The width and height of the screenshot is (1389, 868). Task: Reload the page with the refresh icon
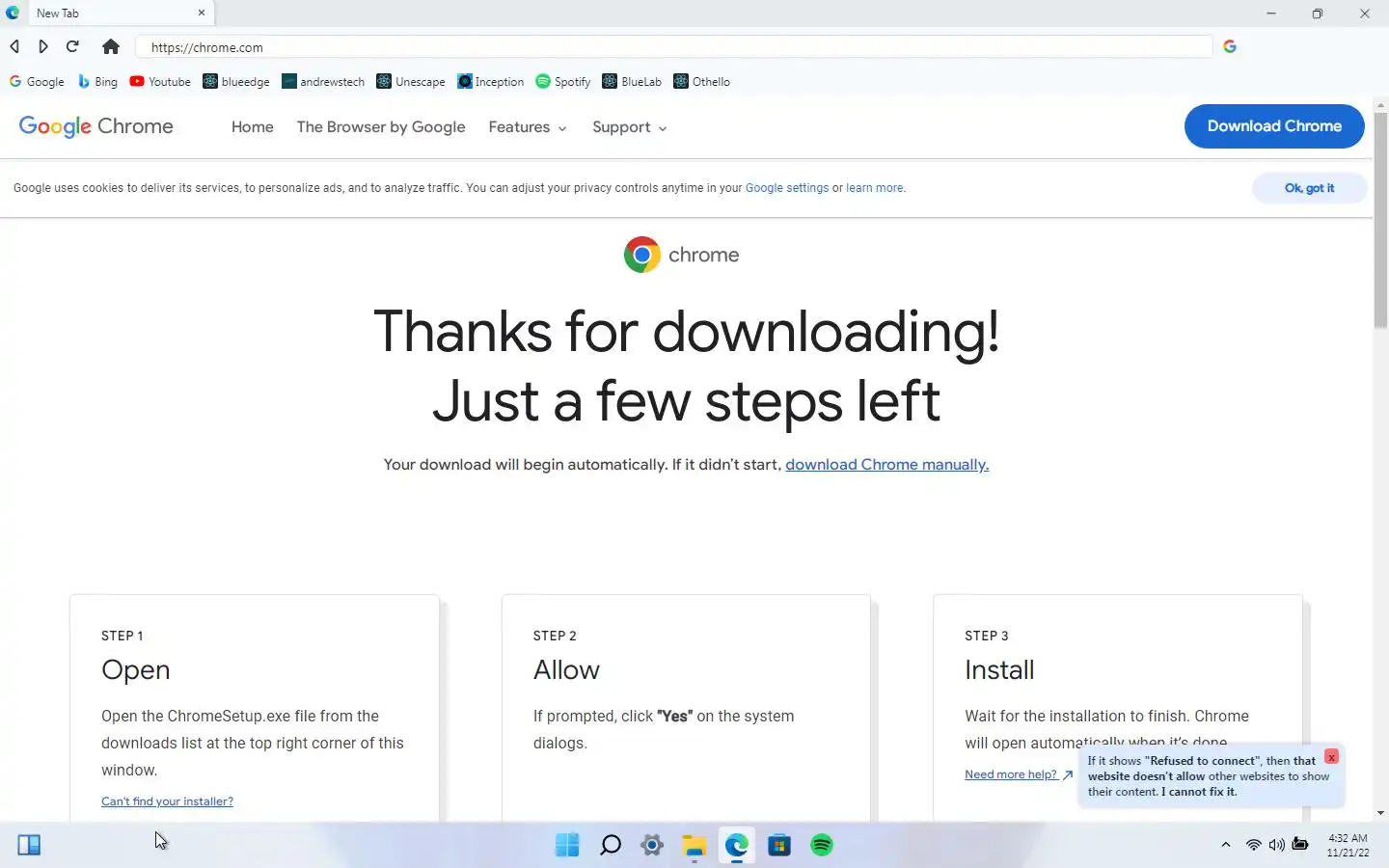coord(72,46)
